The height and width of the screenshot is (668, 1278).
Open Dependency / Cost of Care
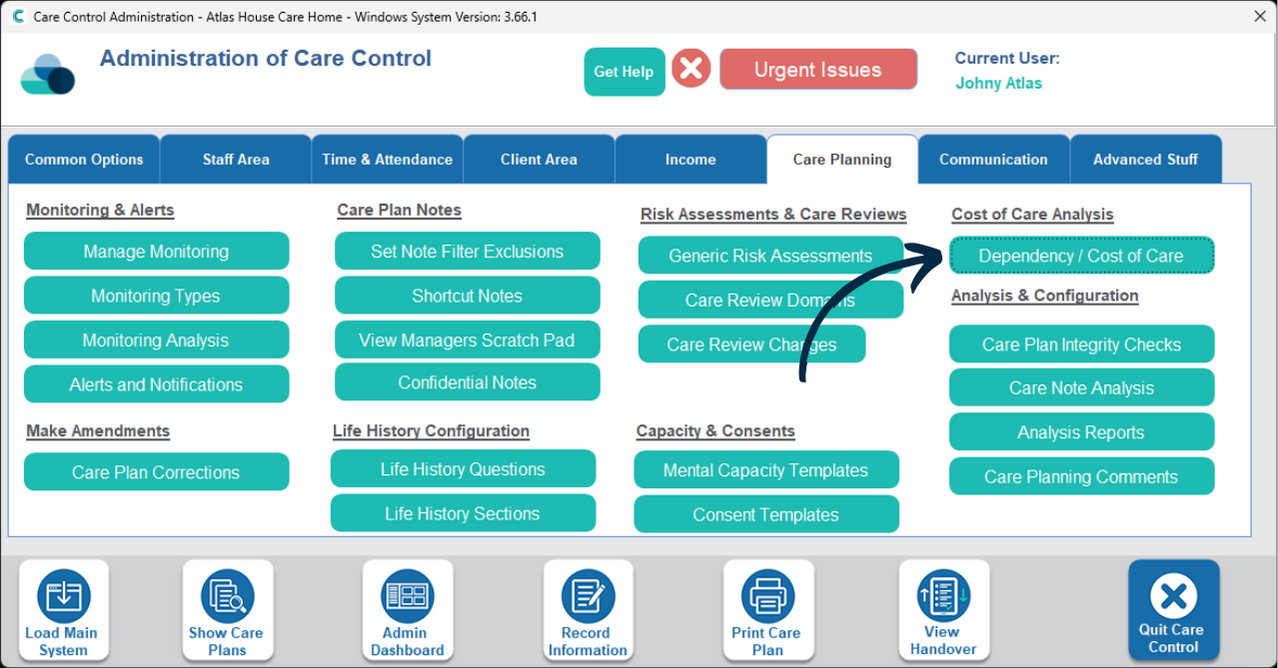click(1080, 256)
